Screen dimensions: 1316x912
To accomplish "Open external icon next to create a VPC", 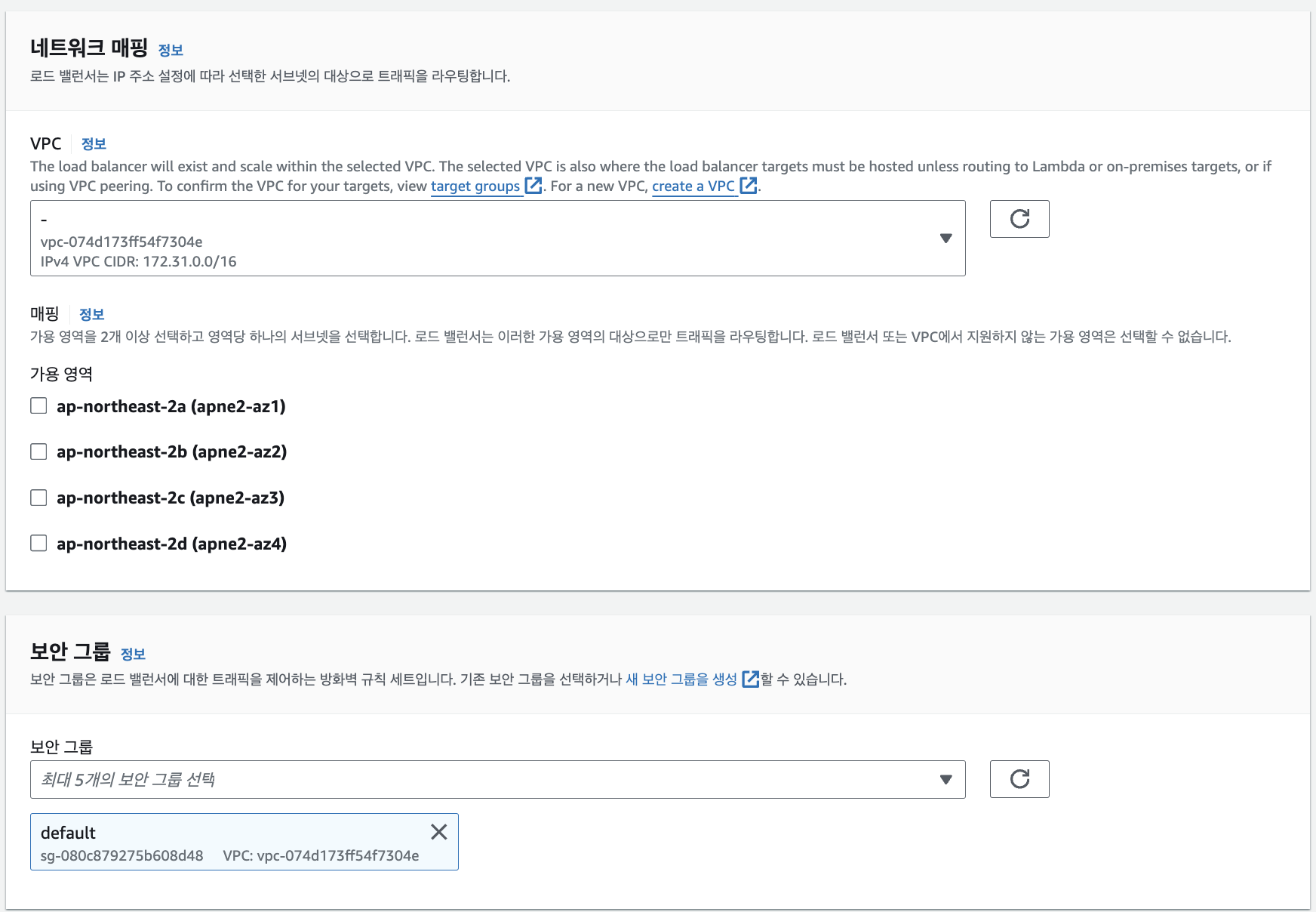I will [749, 186].
